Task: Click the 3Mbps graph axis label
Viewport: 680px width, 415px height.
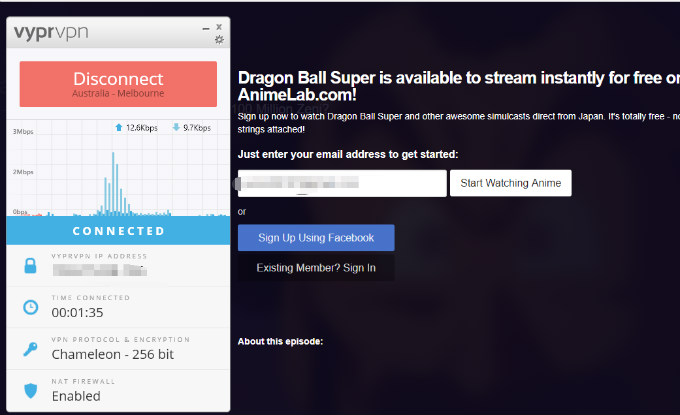Action: click(x=23, y=131)
